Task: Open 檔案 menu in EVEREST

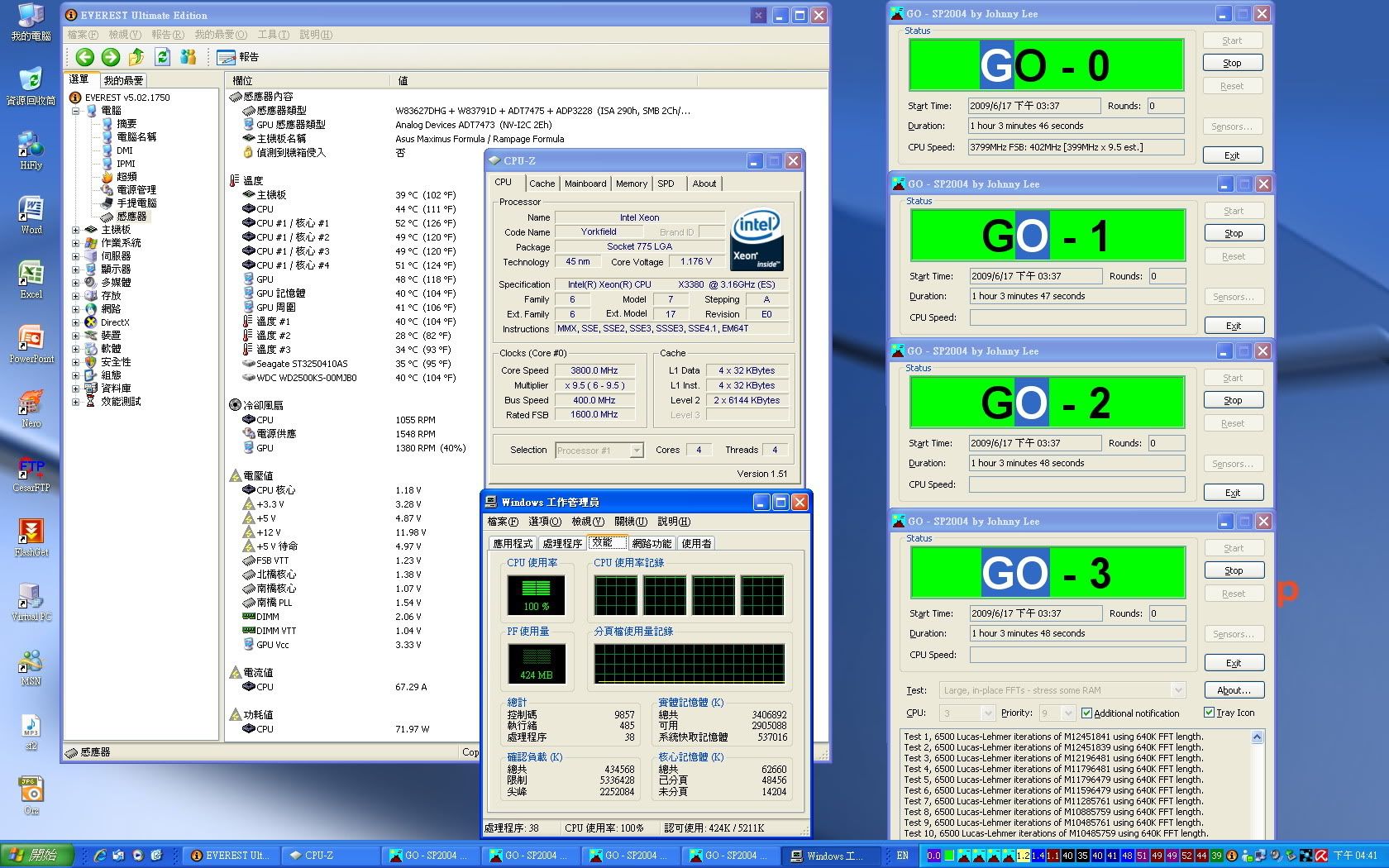Action: (x=82, y=35)
